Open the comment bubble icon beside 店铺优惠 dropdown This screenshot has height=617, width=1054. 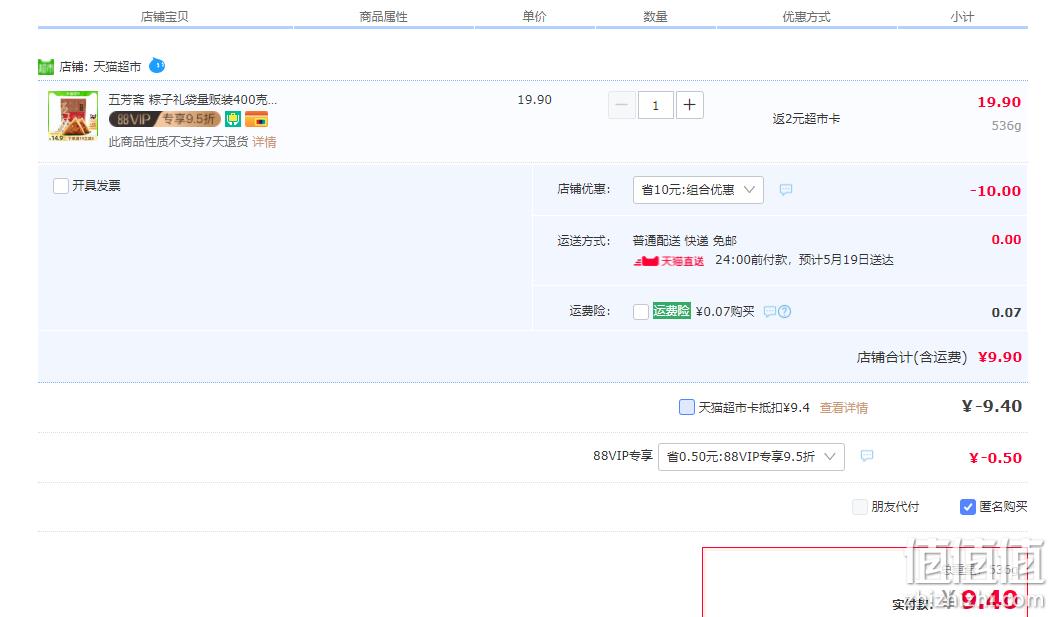[785, 190]
